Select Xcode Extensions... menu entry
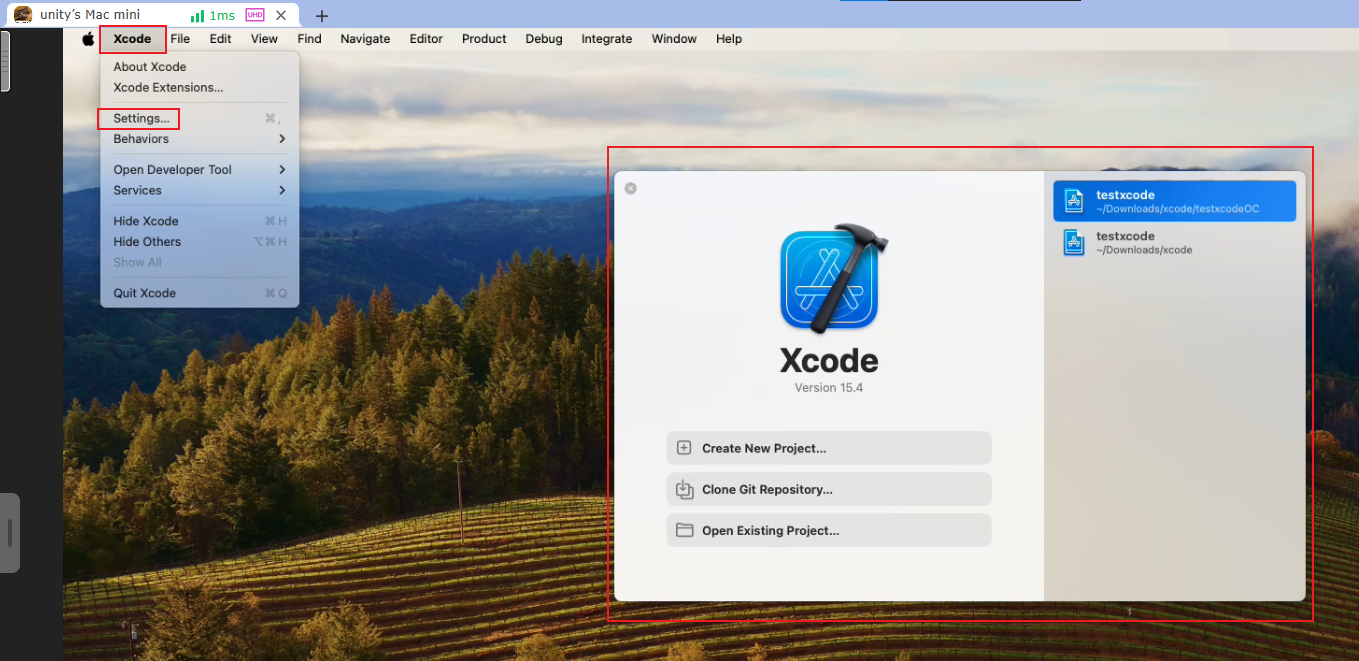1359x661 pixels. click(x=200, y=88)
